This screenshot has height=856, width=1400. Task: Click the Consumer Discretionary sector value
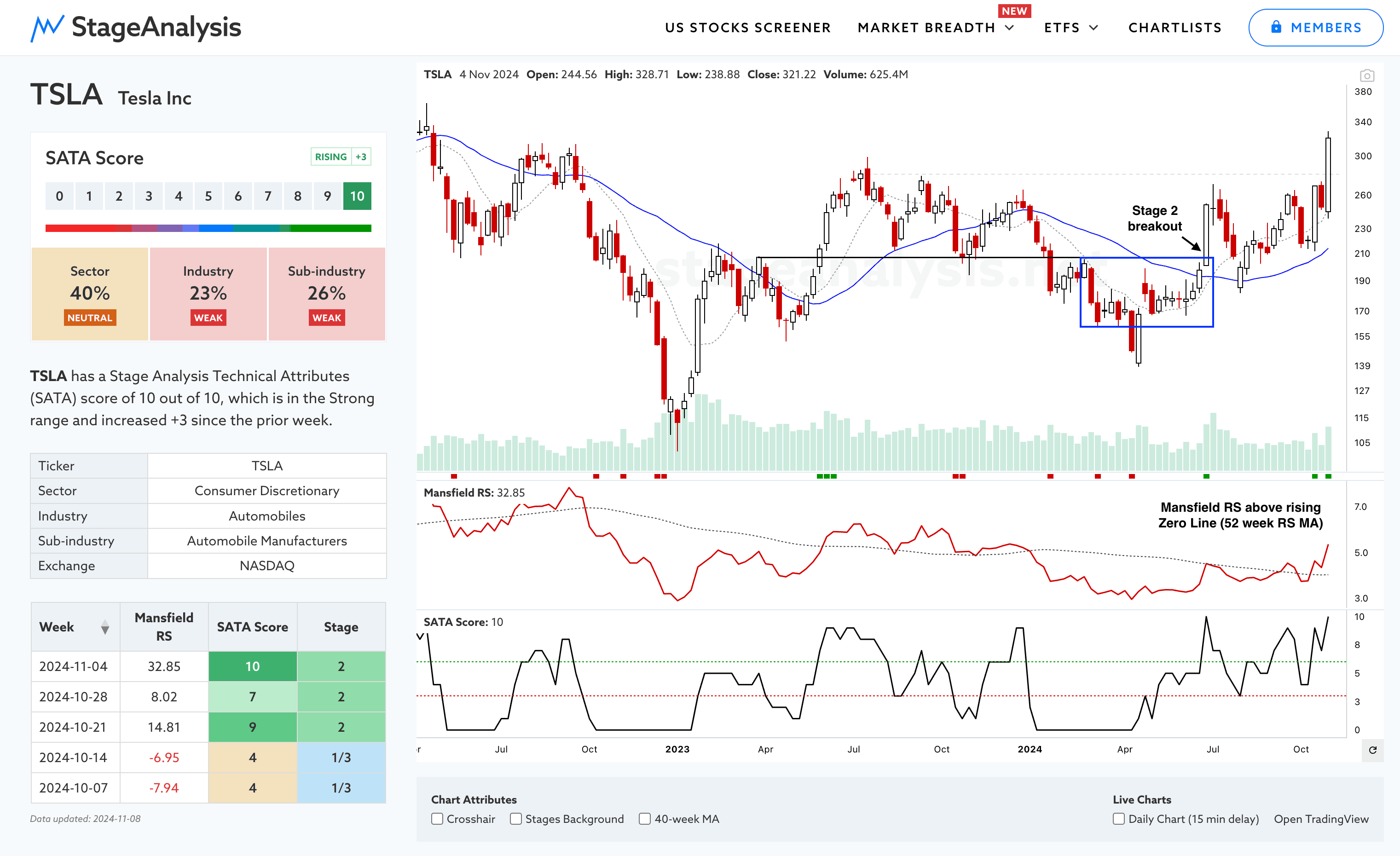tap(266, 491)
